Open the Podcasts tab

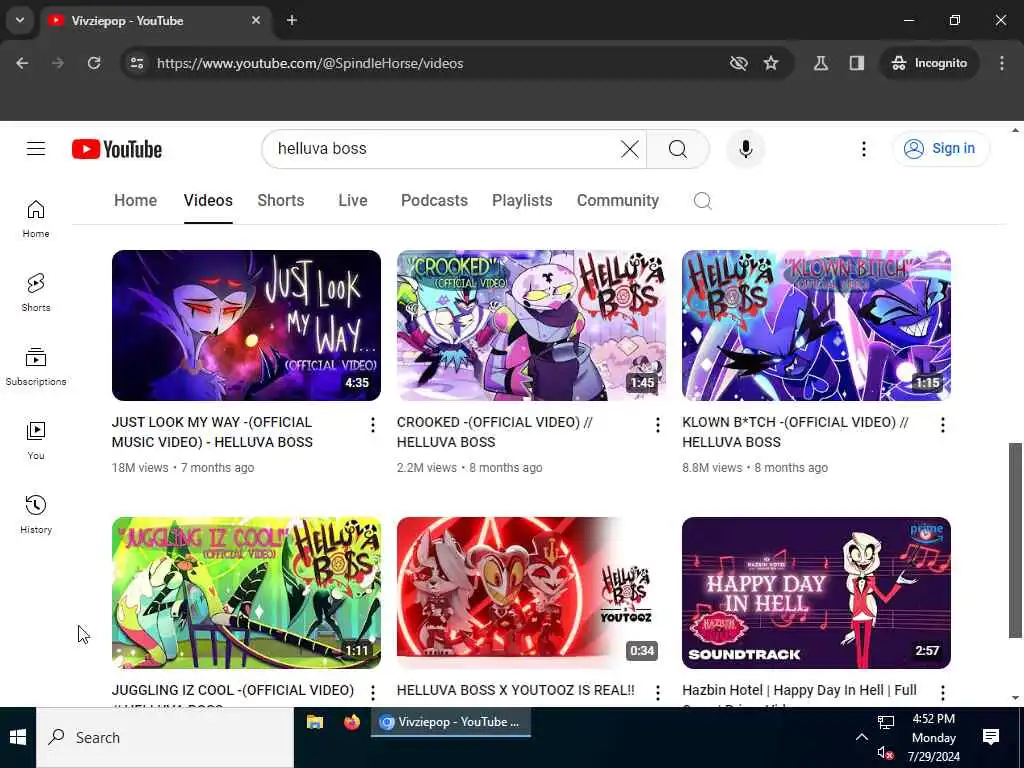pos(434,200)
